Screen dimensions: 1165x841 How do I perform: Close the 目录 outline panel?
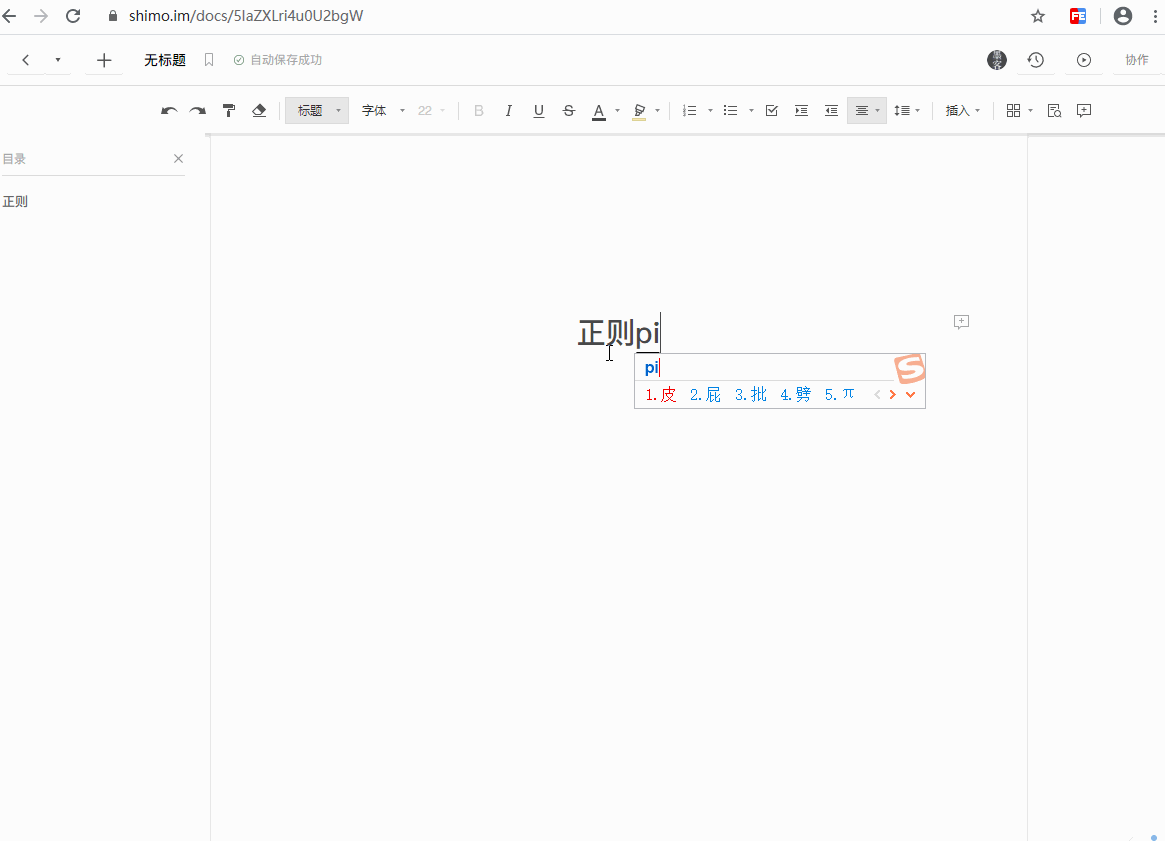click(178, 158)
